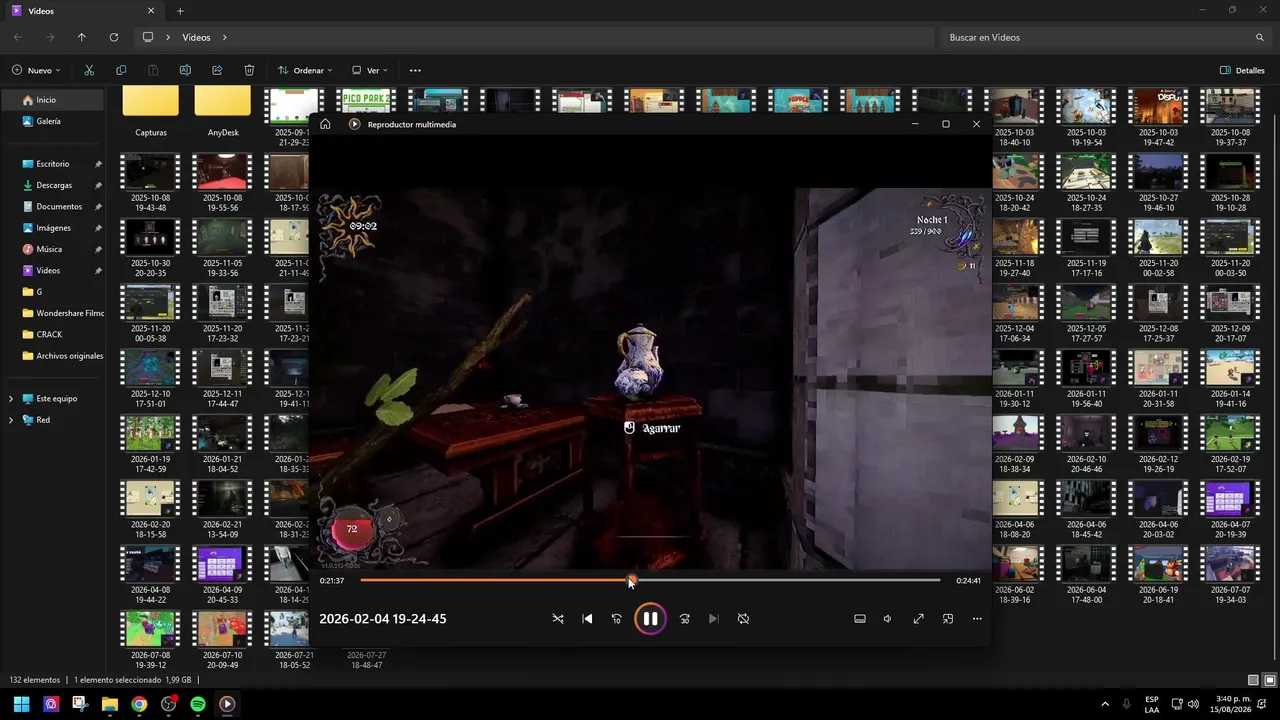This screenshot has height=720, width=1280.
Task: Select video thumbnail 2025-10-03 19-47-42
Action: [1157, 116]
